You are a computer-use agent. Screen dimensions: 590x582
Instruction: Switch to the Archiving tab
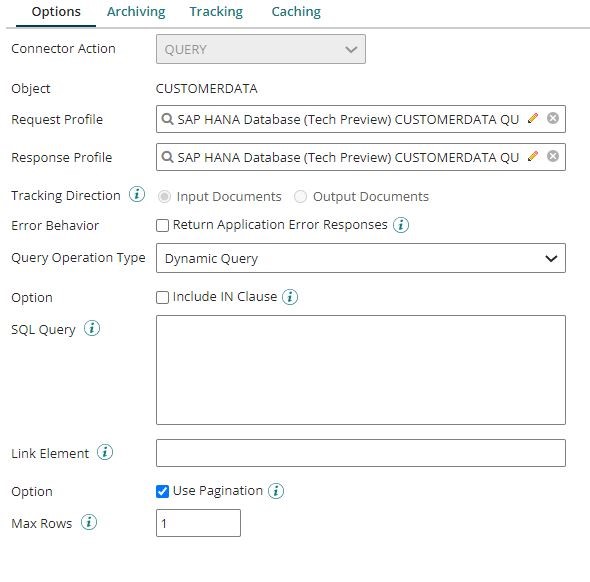[x=136, y=12]
